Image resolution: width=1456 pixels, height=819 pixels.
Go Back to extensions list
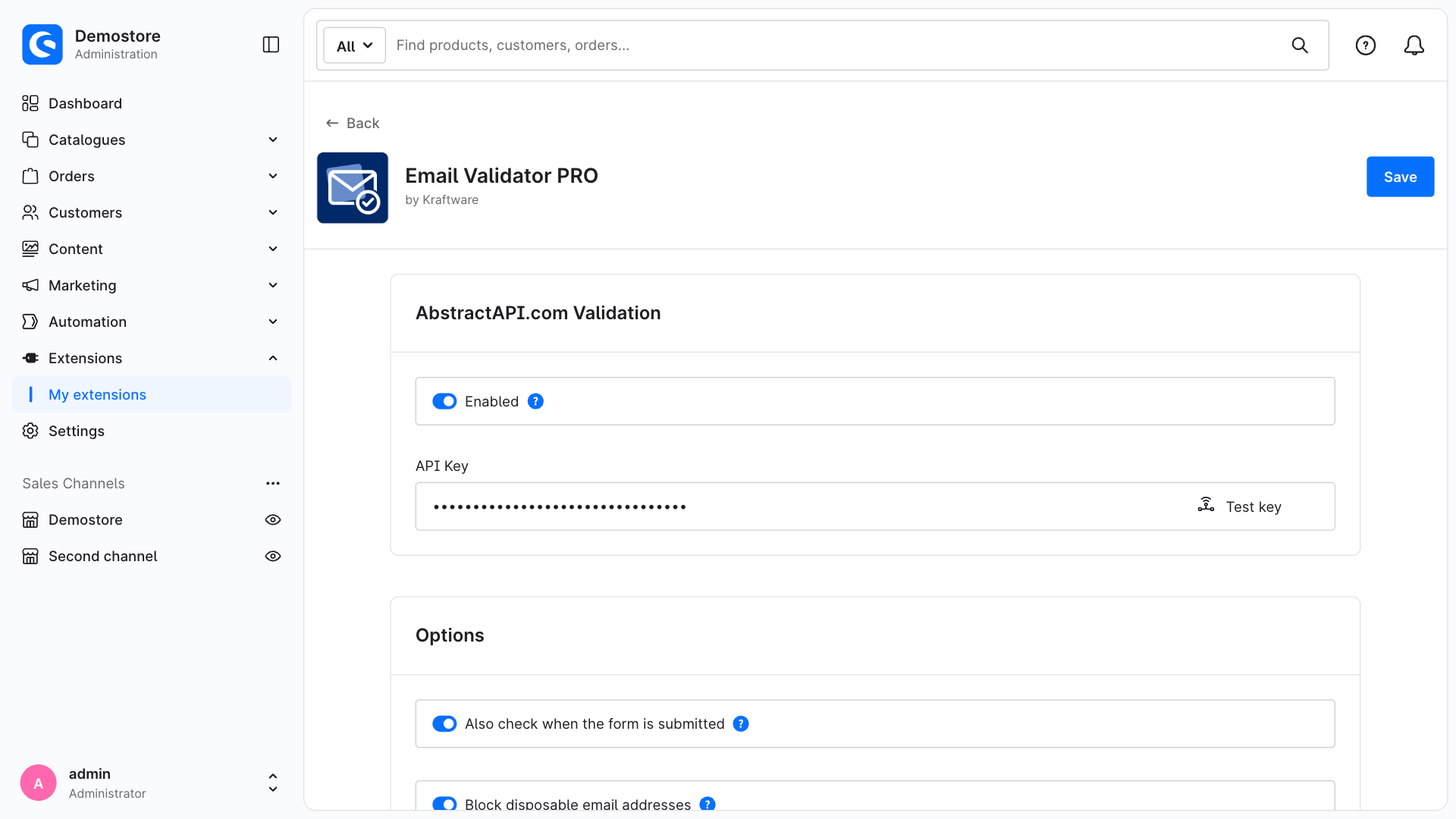pos(353,123)
